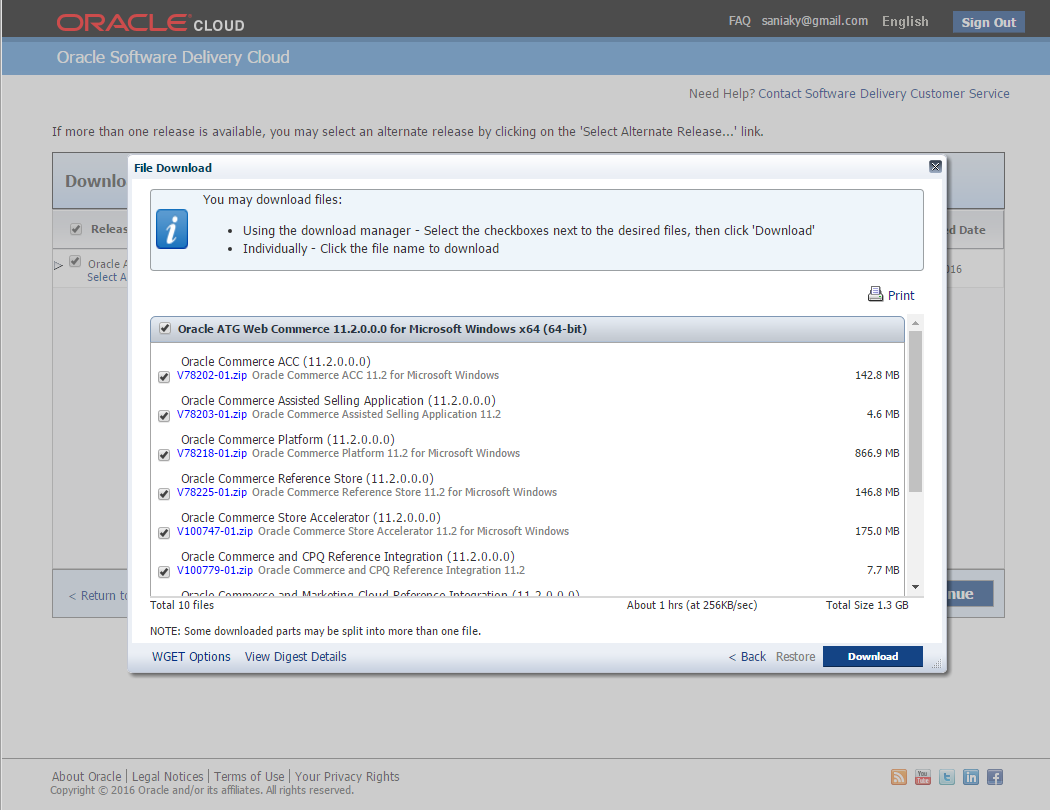Click the partially hidden Continue button
Viewport: 1050px width, 810px height.
pos(970,594)
